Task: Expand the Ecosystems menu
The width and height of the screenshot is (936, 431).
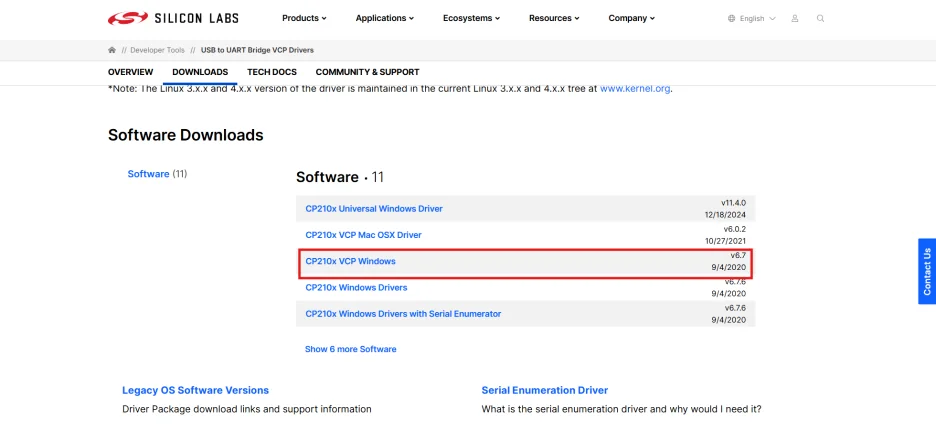Action: [x=471, y=19]
